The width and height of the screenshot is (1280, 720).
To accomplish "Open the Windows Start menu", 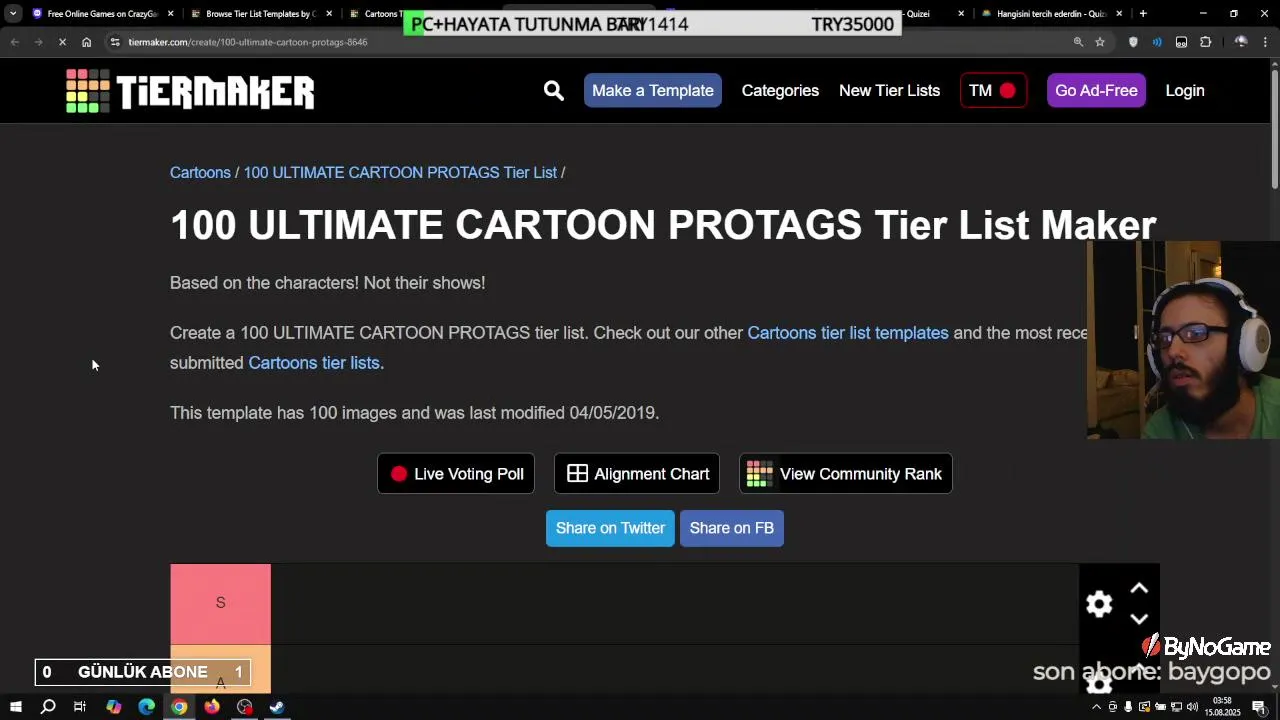I will pyautogui.click(x=16, y=707).
